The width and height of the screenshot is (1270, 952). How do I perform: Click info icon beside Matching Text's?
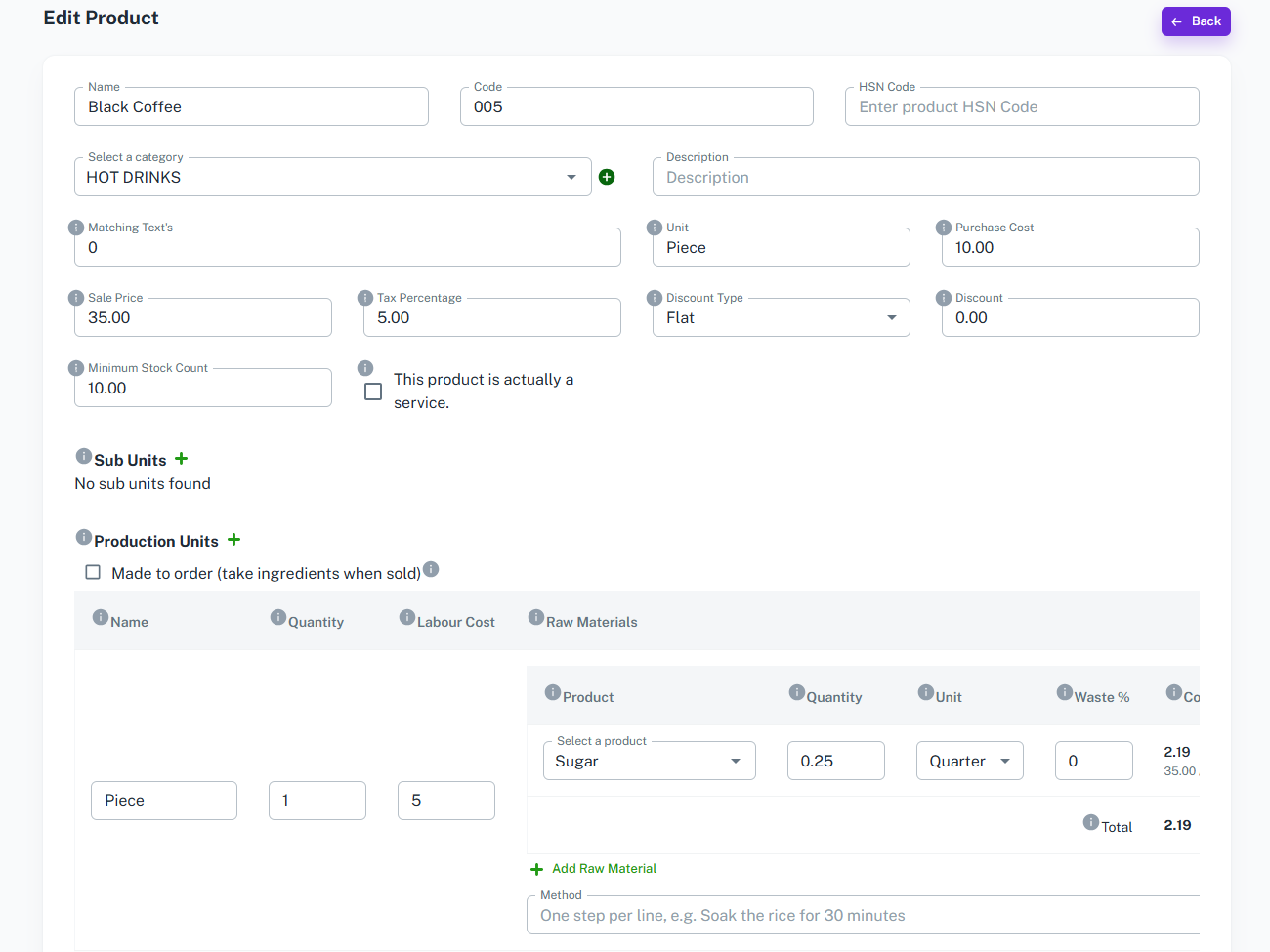76,228
